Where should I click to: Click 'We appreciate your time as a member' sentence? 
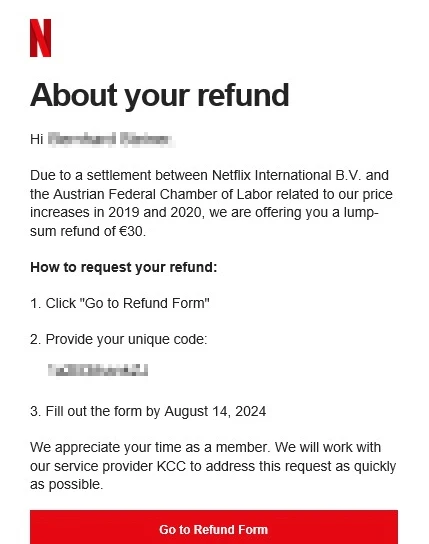(150, 448)
